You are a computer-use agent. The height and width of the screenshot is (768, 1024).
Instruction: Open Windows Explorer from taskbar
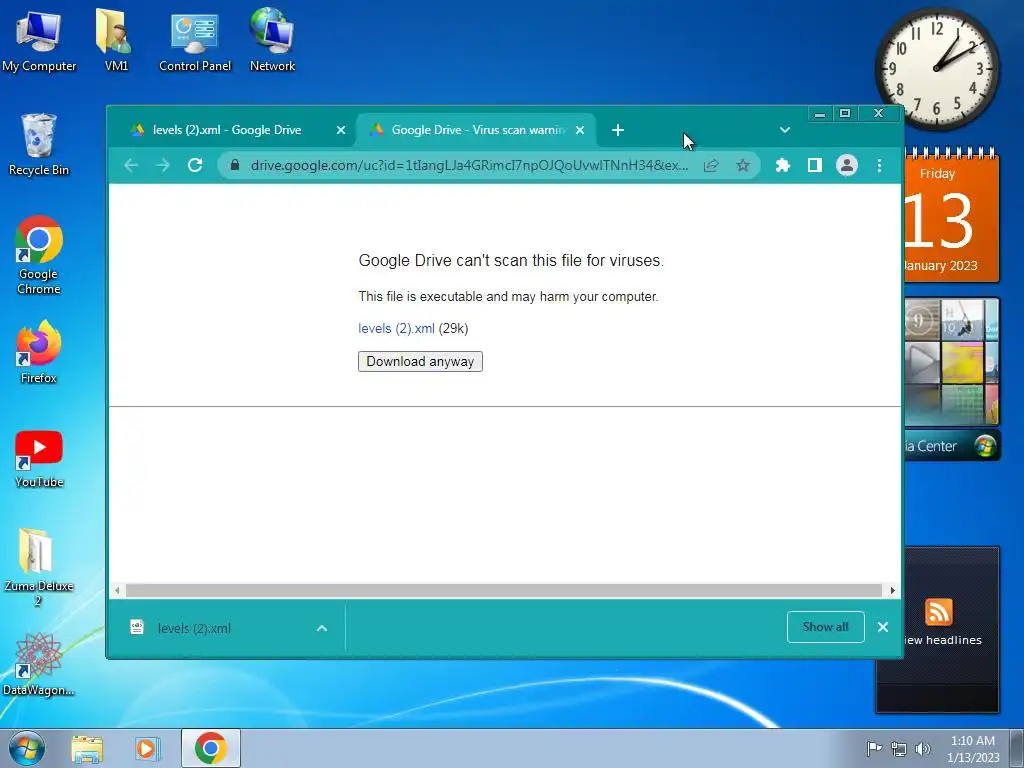pyautogui.click(x=87, y=748)
